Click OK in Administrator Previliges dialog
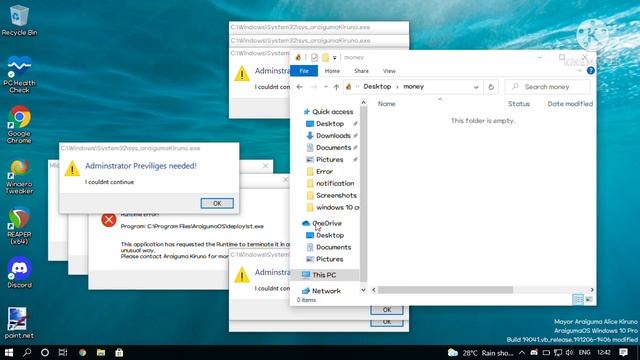The image size is (640, 360). pos(217,203)
